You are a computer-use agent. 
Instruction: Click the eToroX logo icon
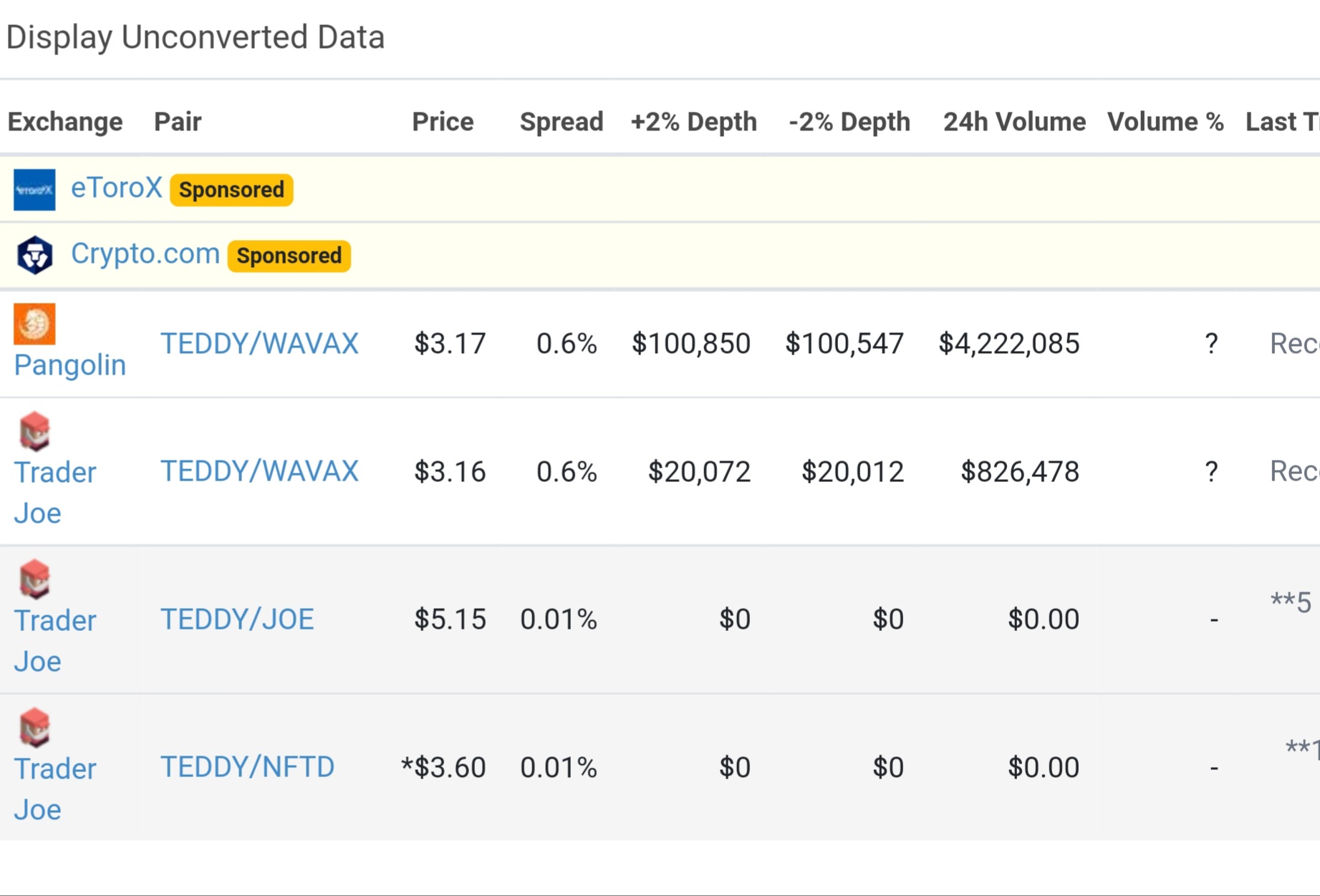coord(34,190)
